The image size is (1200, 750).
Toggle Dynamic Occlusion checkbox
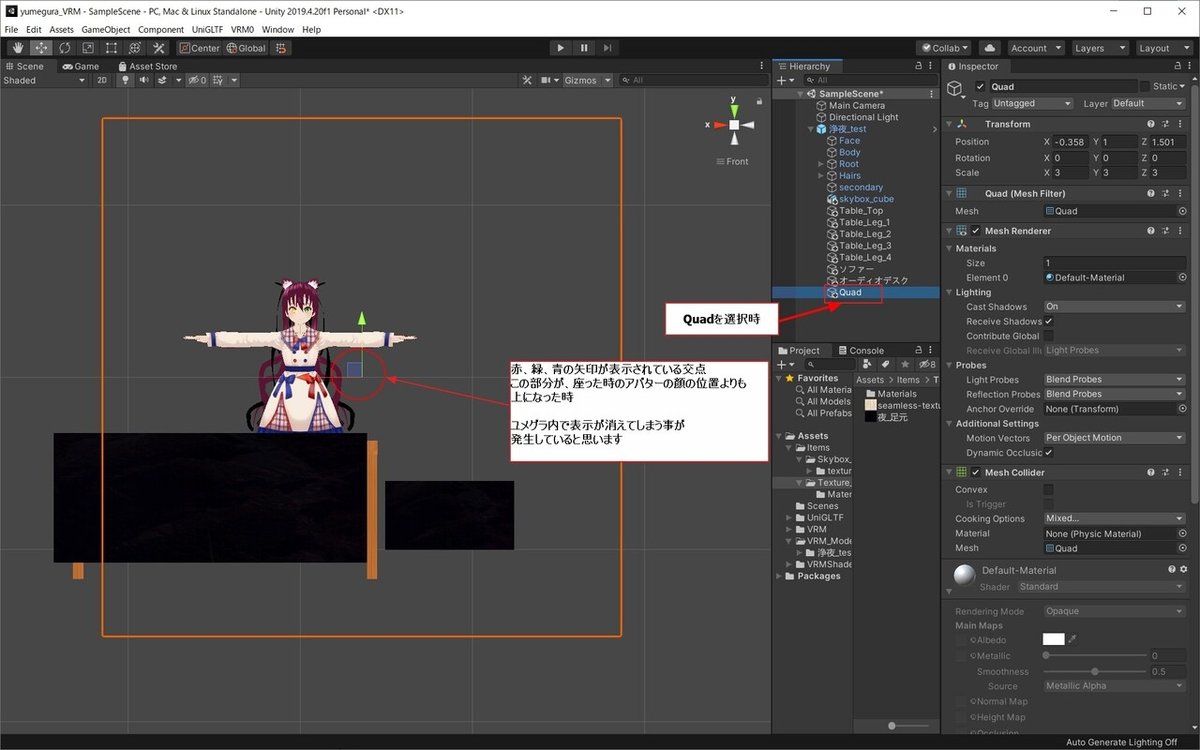click(1048, 452)
